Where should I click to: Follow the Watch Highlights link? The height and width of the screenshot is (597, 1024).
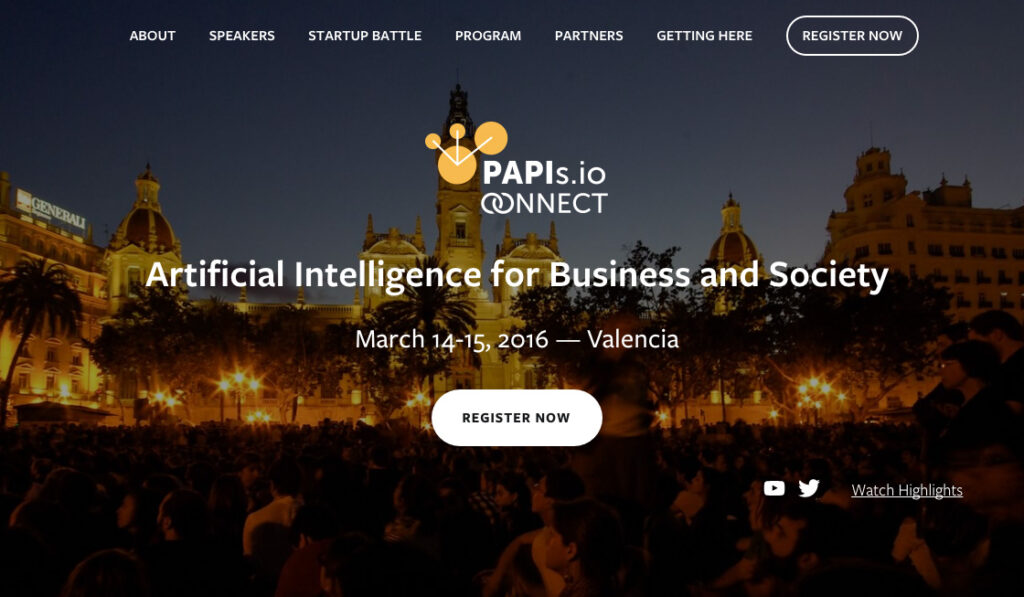tap(906, 491)
